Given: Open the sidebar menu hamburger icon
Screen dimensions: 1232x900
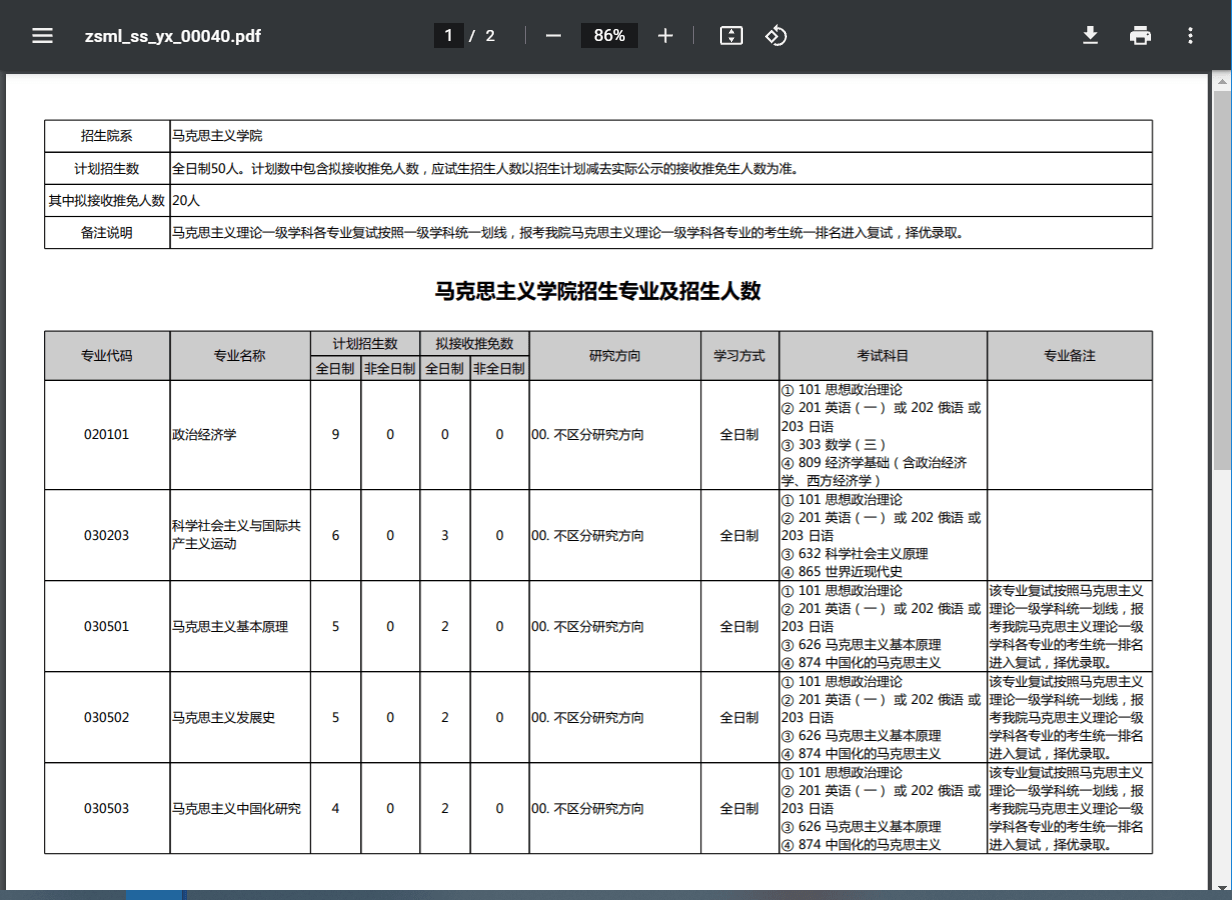Looking at the screenshot, I should (x=42, y=36).
